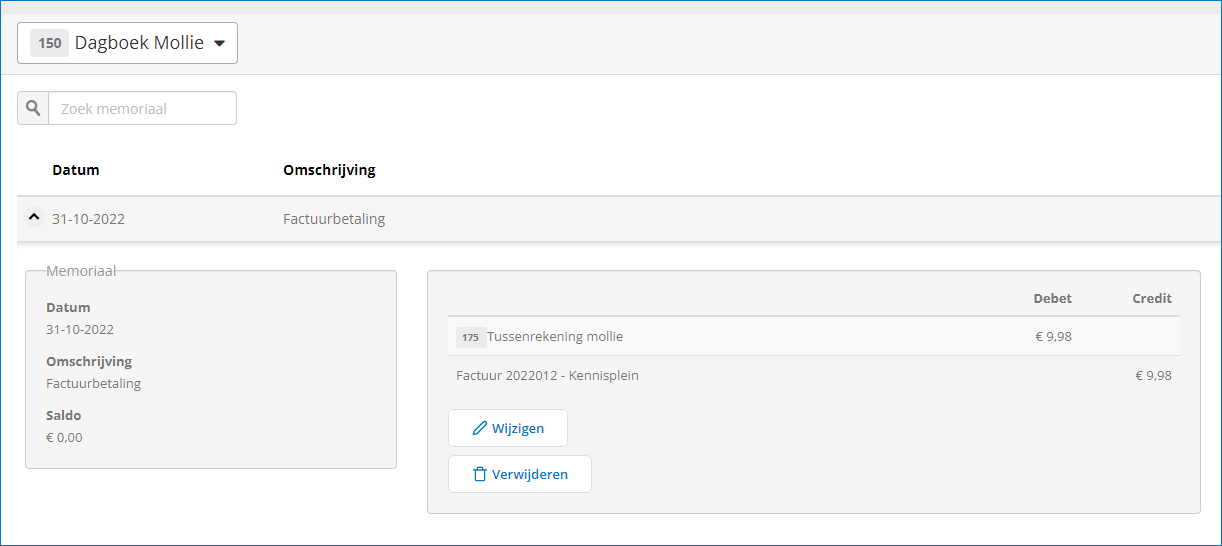Collapse the 31-10-2022 entry with the chevron
1222x546 pixels.
(34, 217)
